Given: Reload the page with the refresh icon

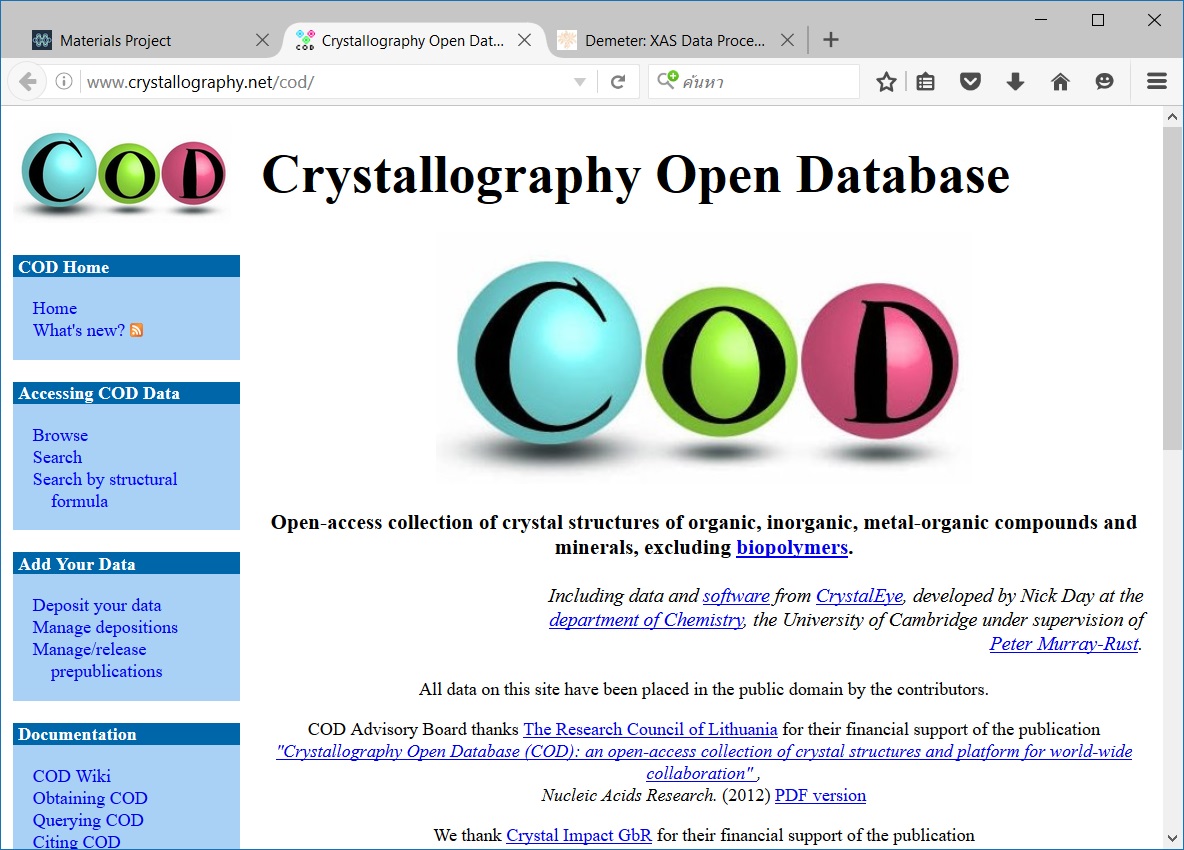Looking at the screenshot, I should click(x=618, y=82).
